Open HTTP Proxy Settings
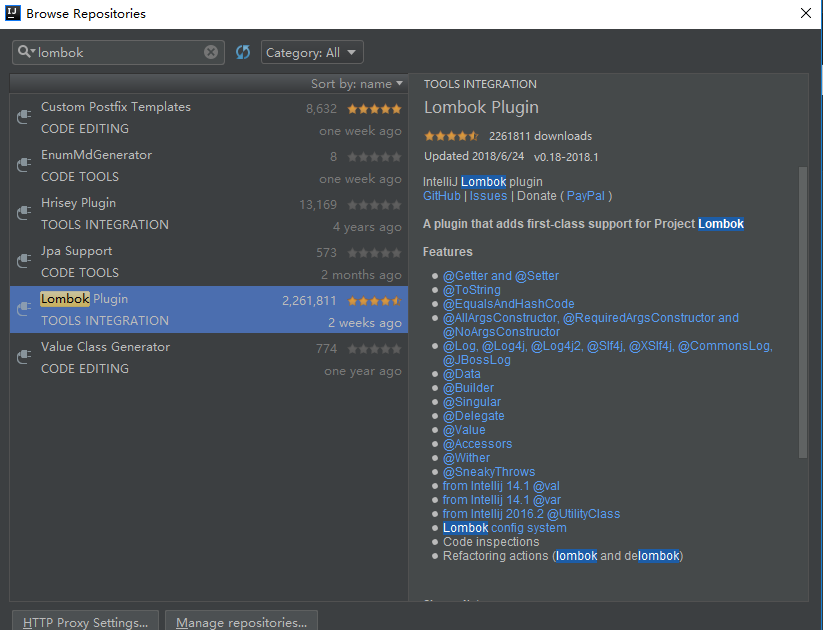Image resolution: width=823 pixels, height=630 pixels. tap(84, 621)
